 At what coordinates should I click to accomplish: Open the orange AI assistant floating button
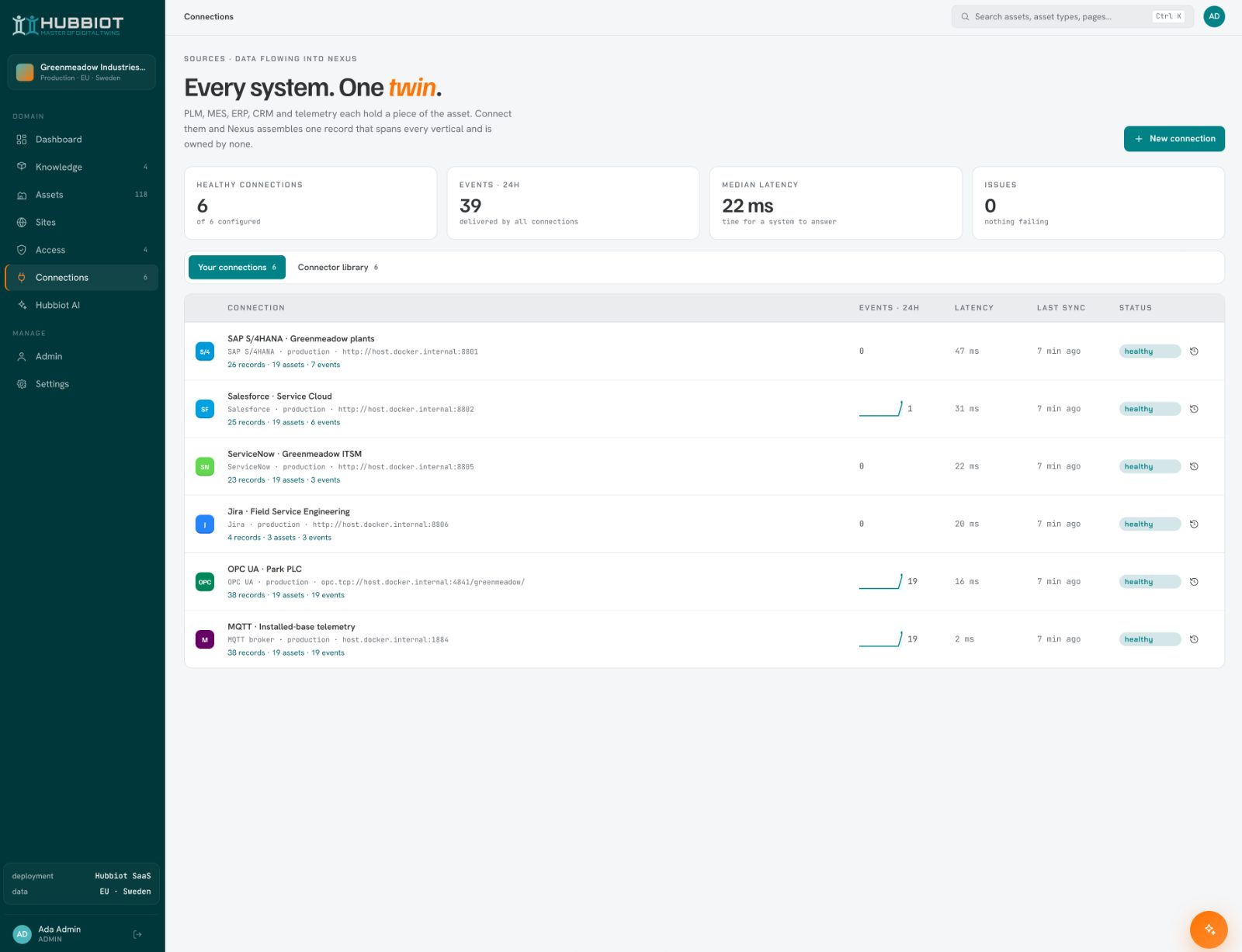[x=1209, y=929]
